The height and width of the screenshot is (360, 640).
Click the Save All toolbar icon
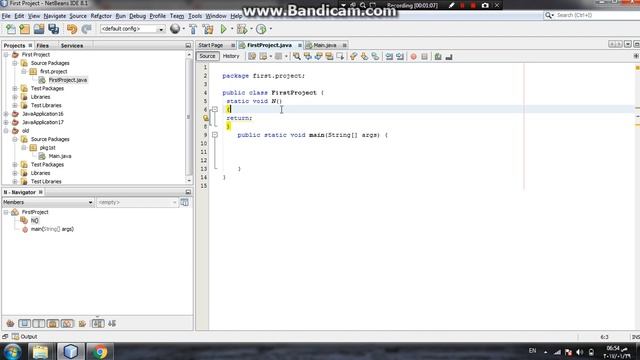(53, 29)
